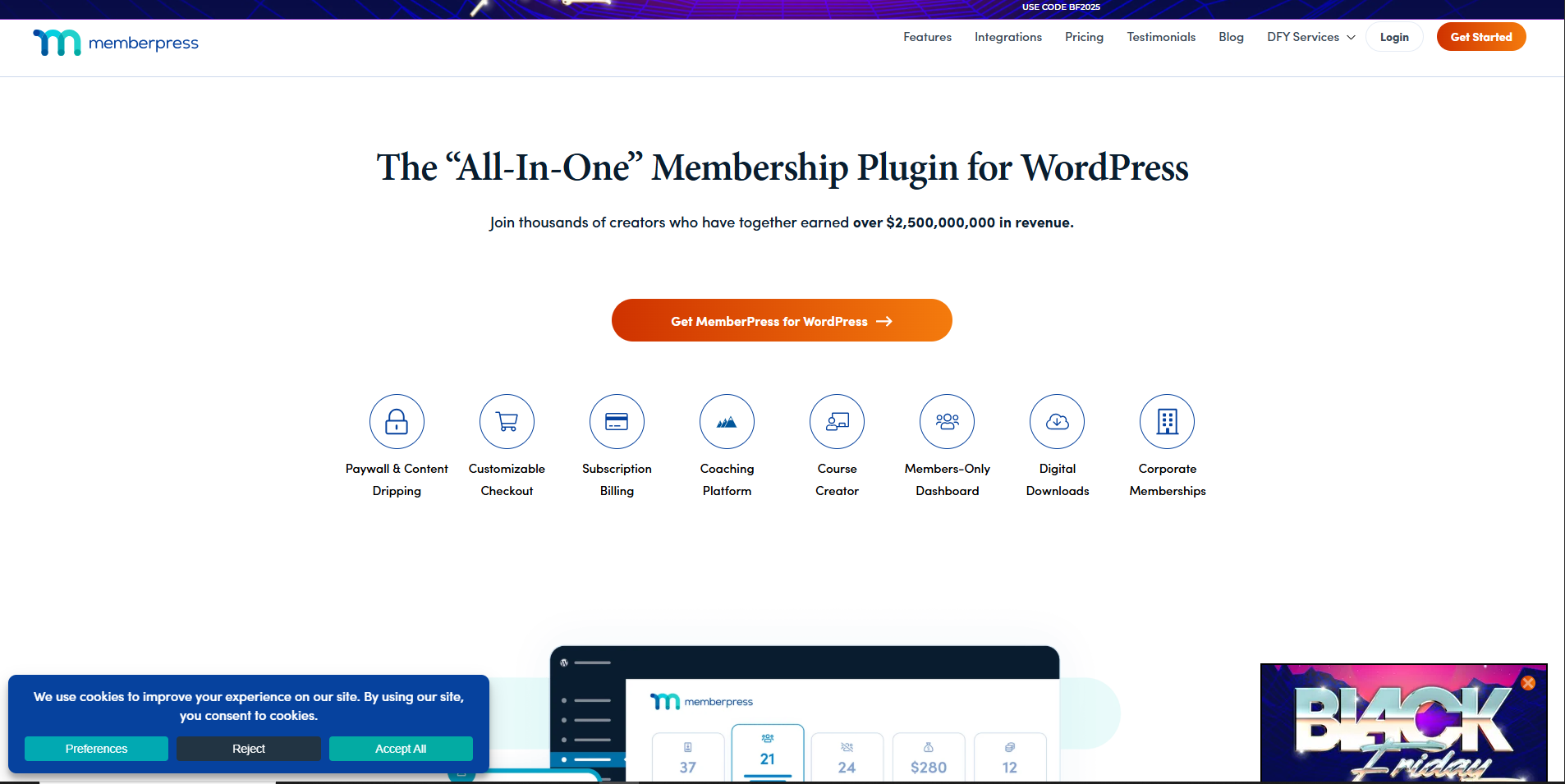This screenshot has width=1565, height=784.
Task: Select the Subscription Billing card icon
Action: [617, 421]
